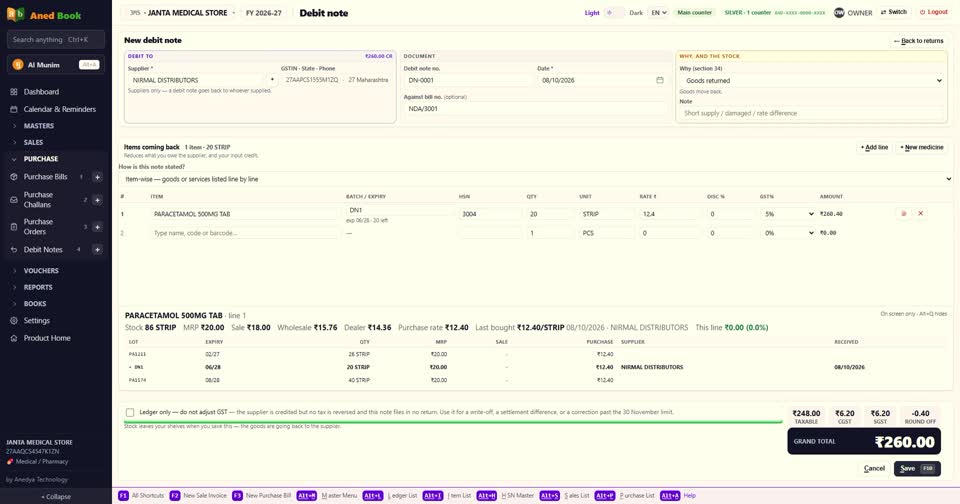Screen dimensions: 960x504
Task: Click F1 All Shortcuts in bottom bar
Action: tap(141, 495)
